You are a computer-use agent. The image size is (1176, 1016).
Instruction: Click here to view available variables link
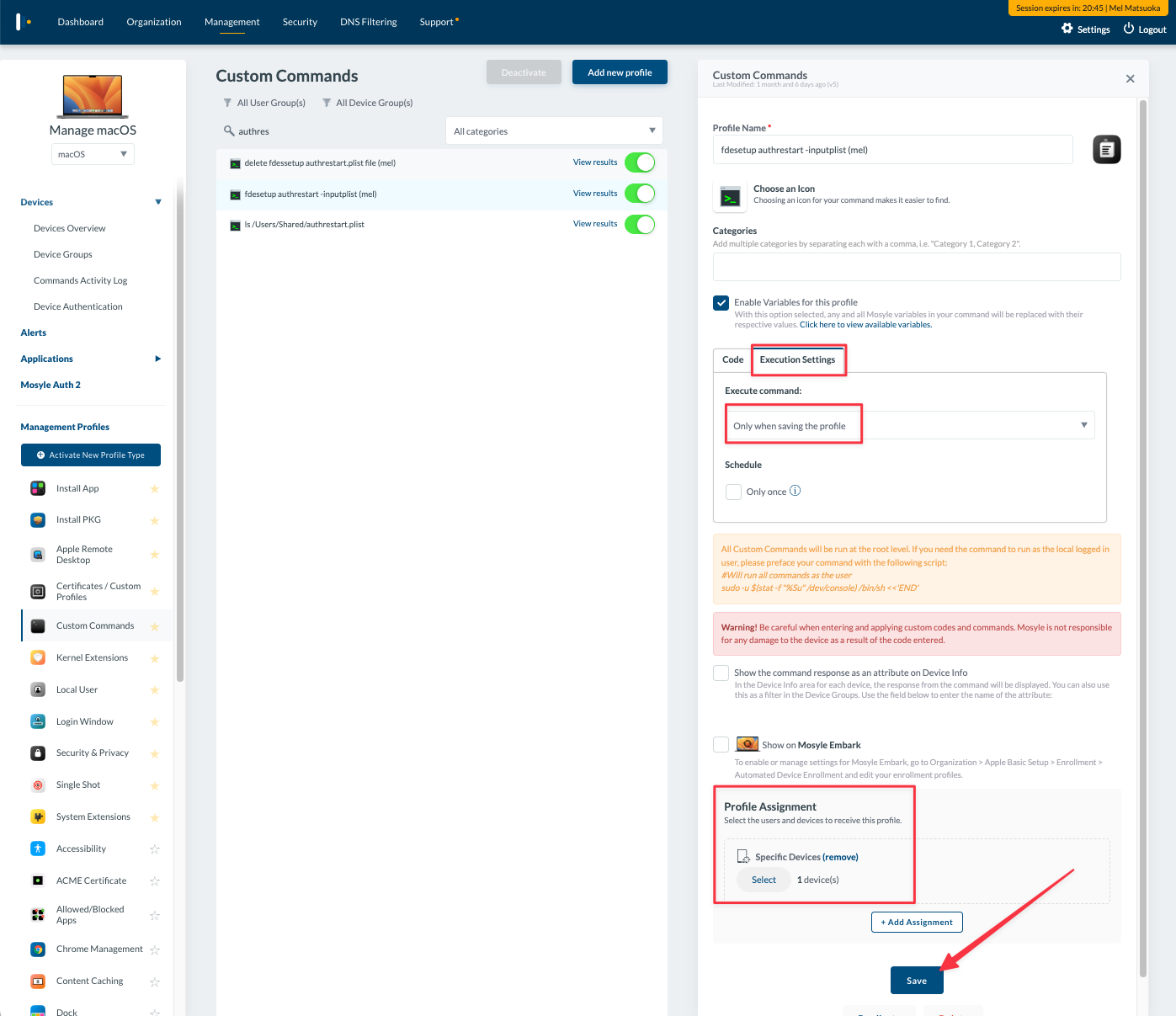[x=865, y=325]
